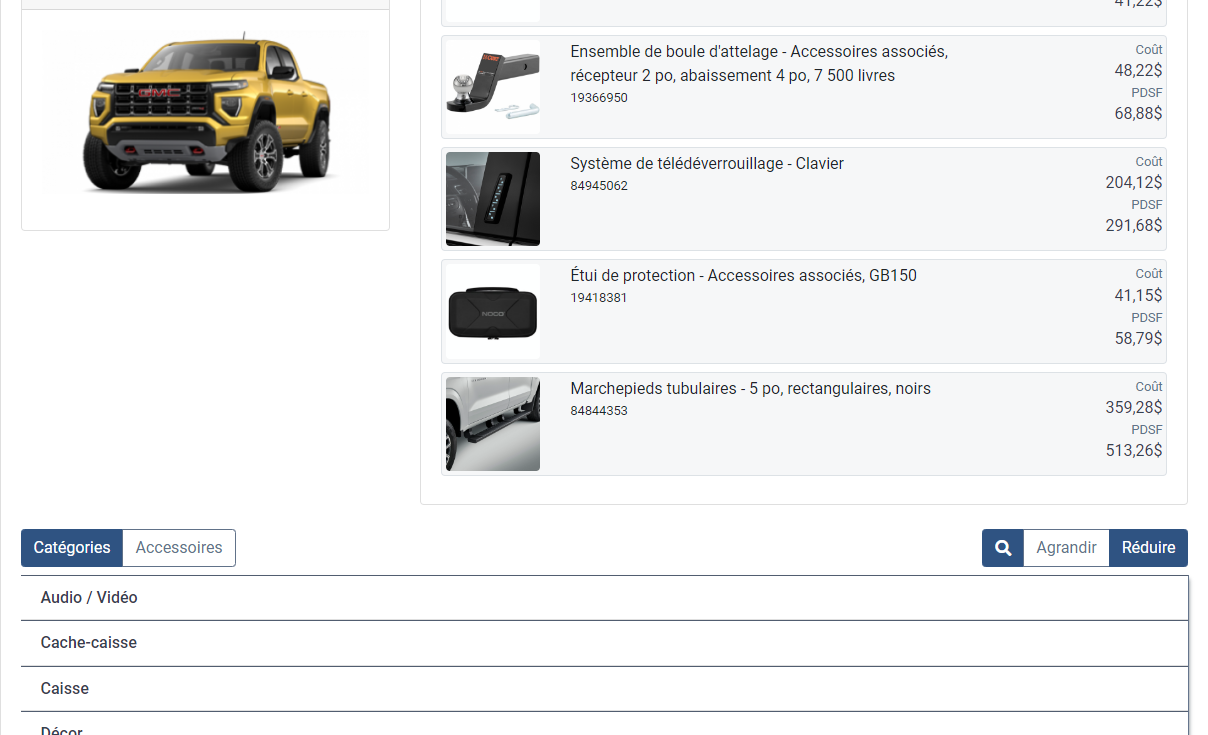Open the hitch ball assembly thumbnail
The width and height of the screenshot is (1208, 735).
click(x=493, y=87)
